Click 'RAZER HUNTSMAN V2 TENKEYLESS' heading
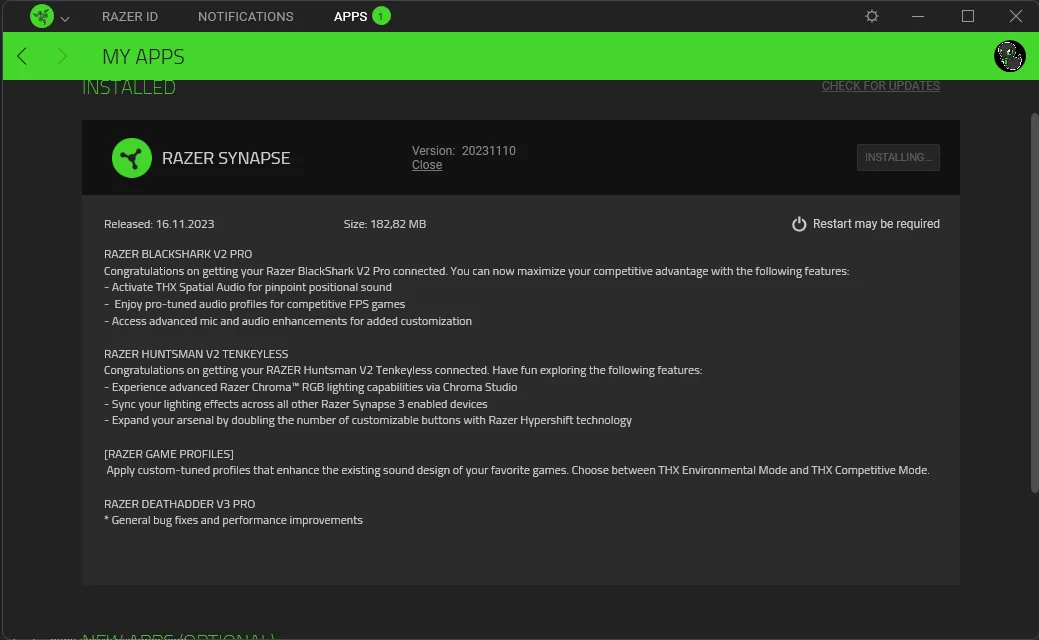Screen dimensions: 1039x640 196,354
